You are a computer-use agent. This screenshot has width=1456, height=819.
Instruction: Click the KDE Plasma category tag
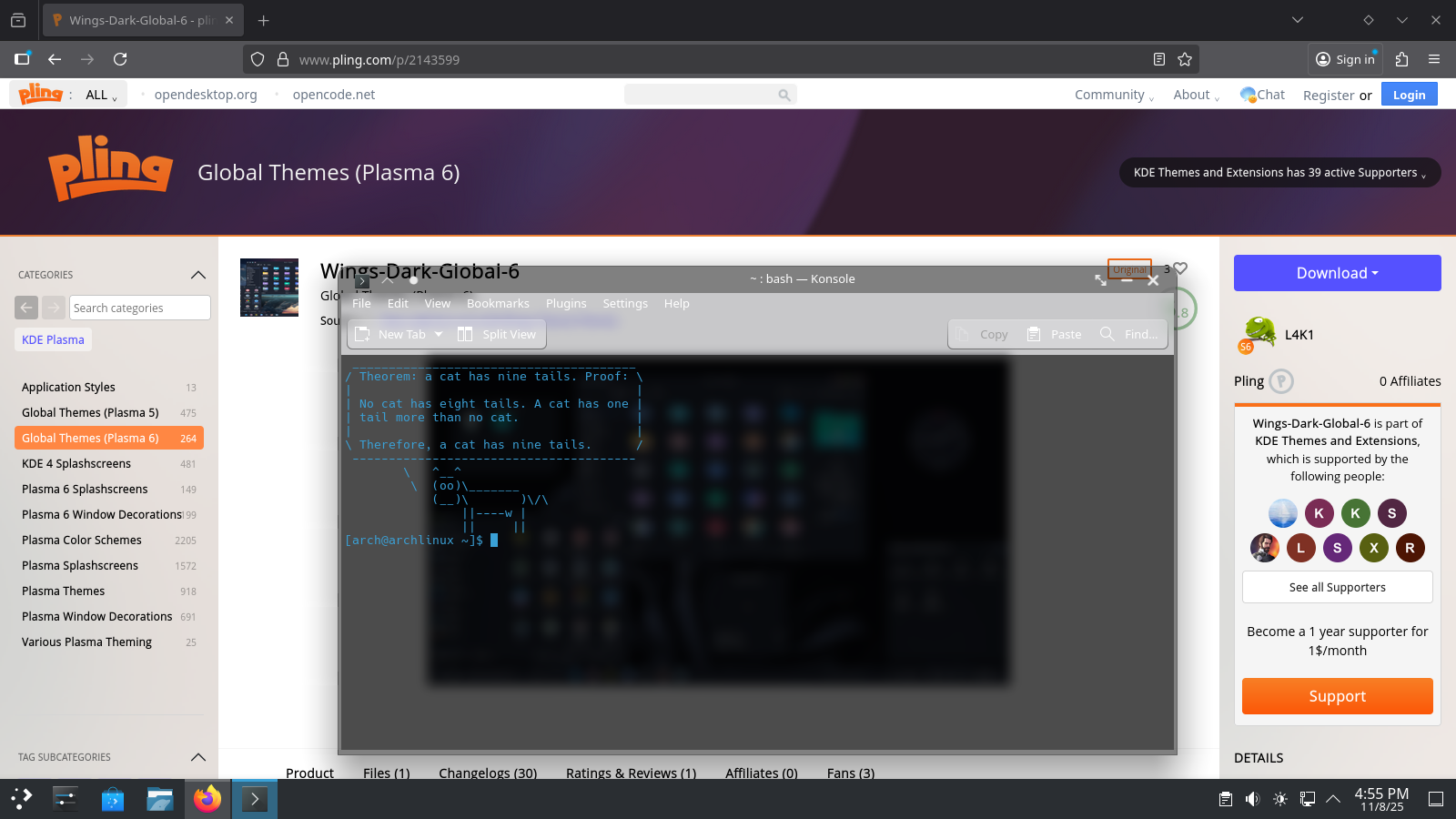[x=53, y=339]
